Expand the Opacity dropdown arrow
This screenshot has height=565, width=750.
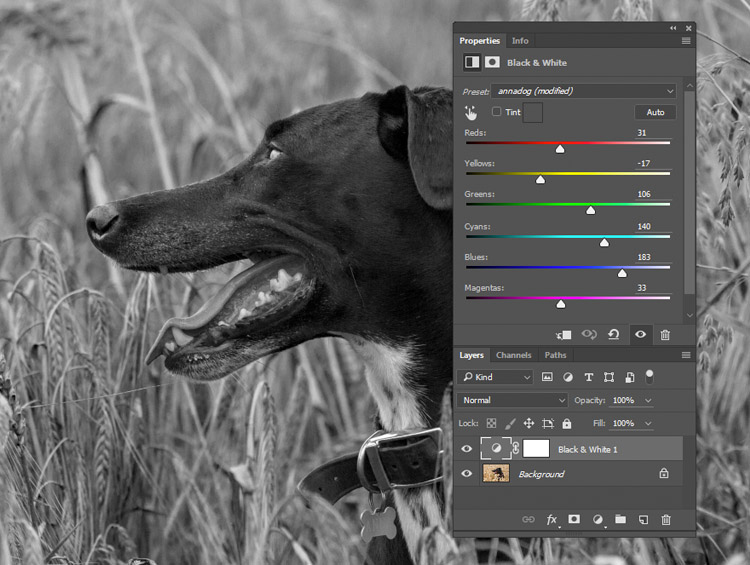coord(648,400)
